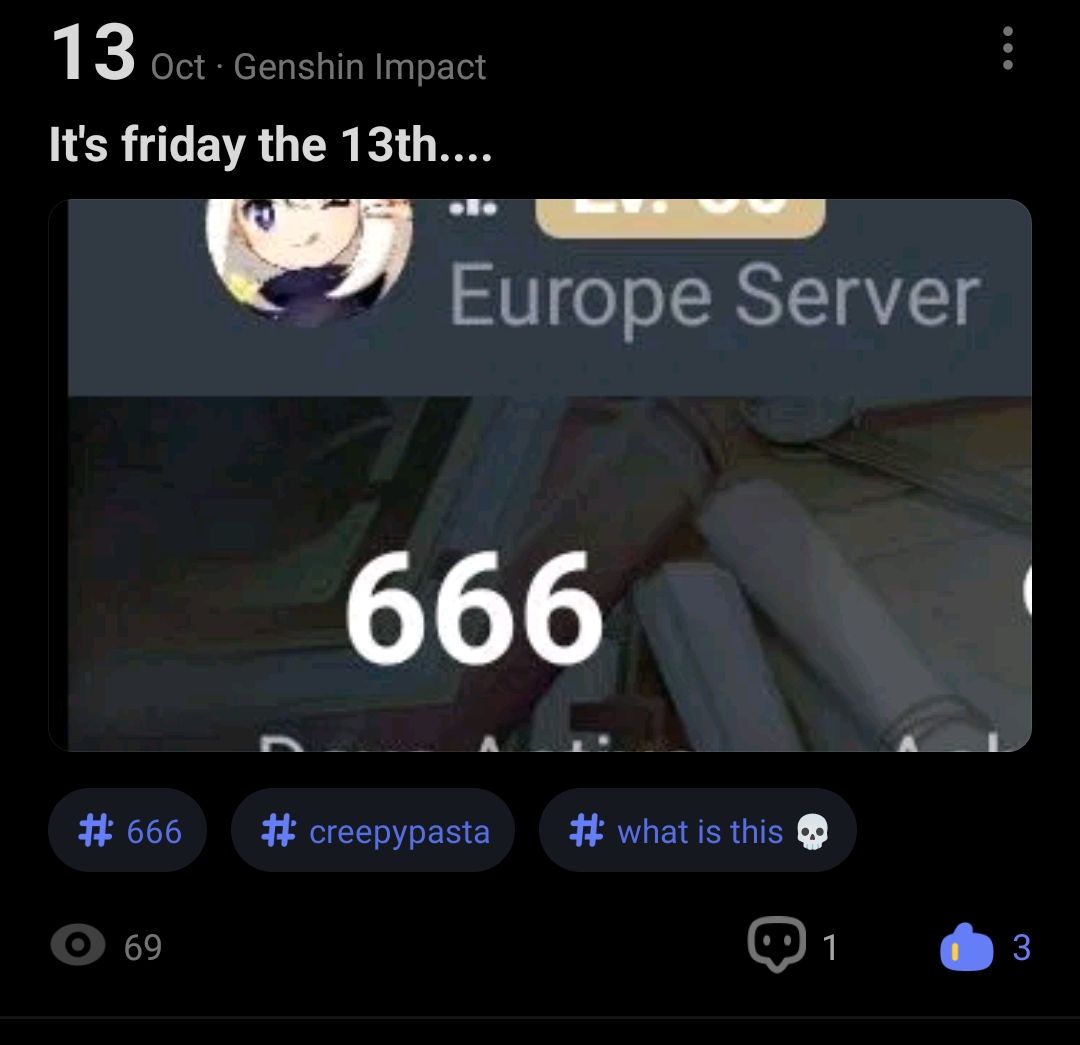Like the post with thumbs-up icon
Viewport: 1080px width, 1045px height.
point(966,947)
